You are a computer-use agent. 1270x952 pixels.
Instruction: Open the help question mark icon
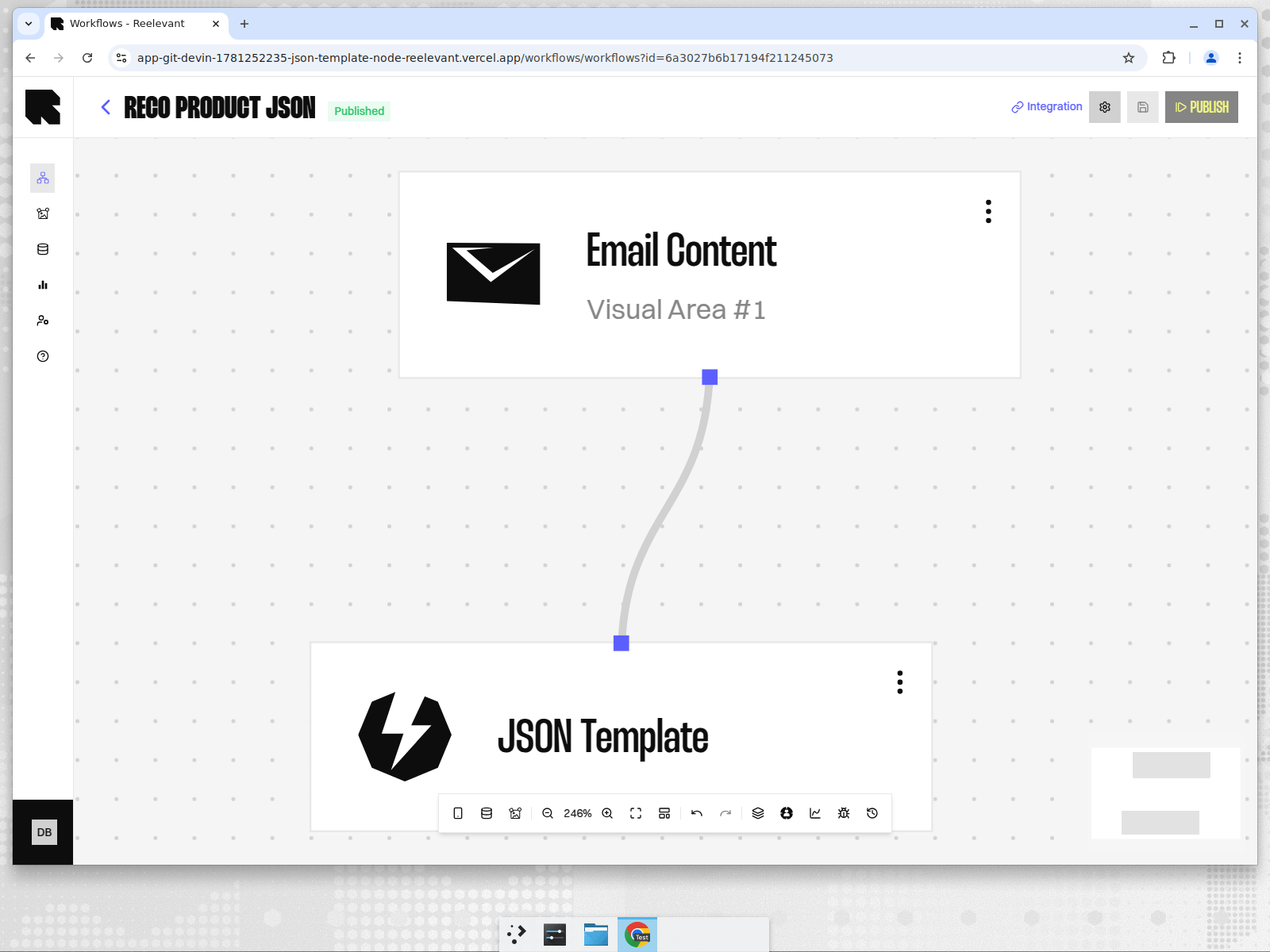click(43, 356)
